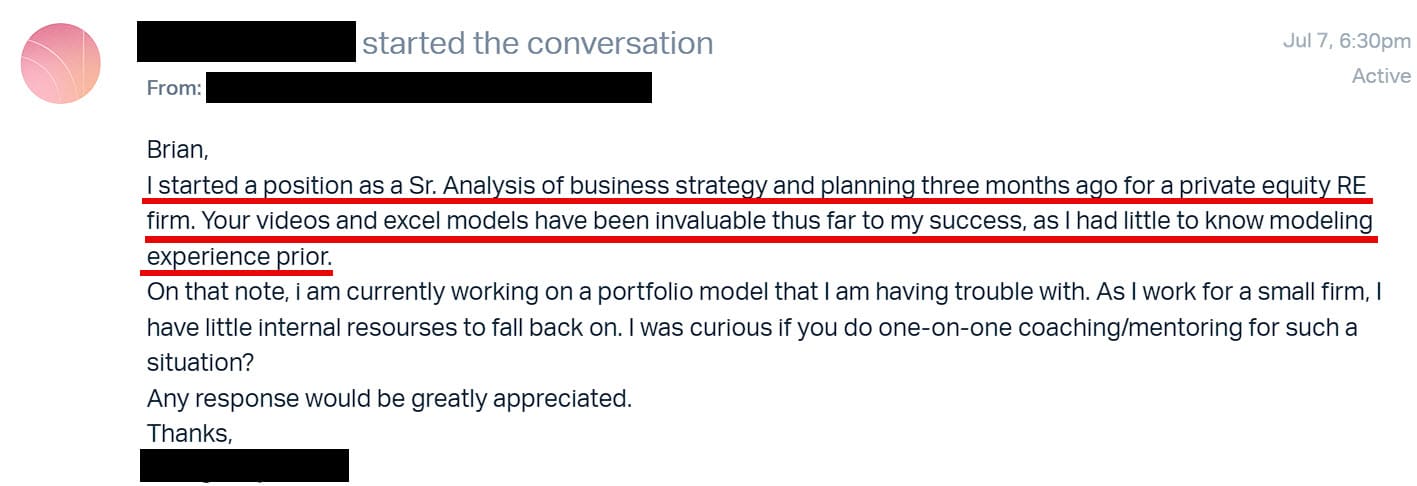The height and width of the screenshot is (486, 1417).
Task: Click the underlined line starting "firm. Your videos"
Action: [759, 222]
